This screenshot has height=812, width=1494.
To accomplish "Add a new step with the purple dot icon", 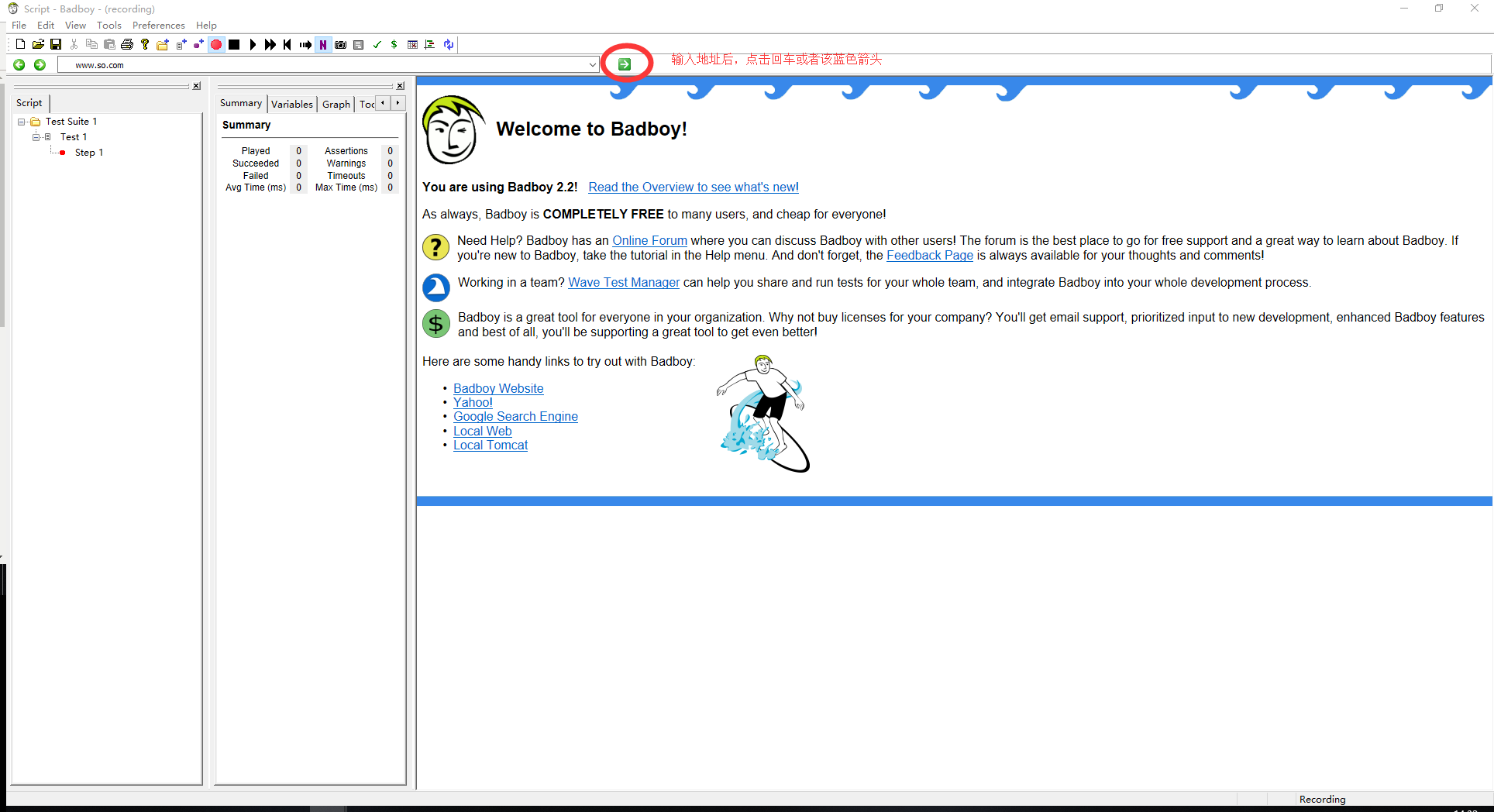I will 198,44.
